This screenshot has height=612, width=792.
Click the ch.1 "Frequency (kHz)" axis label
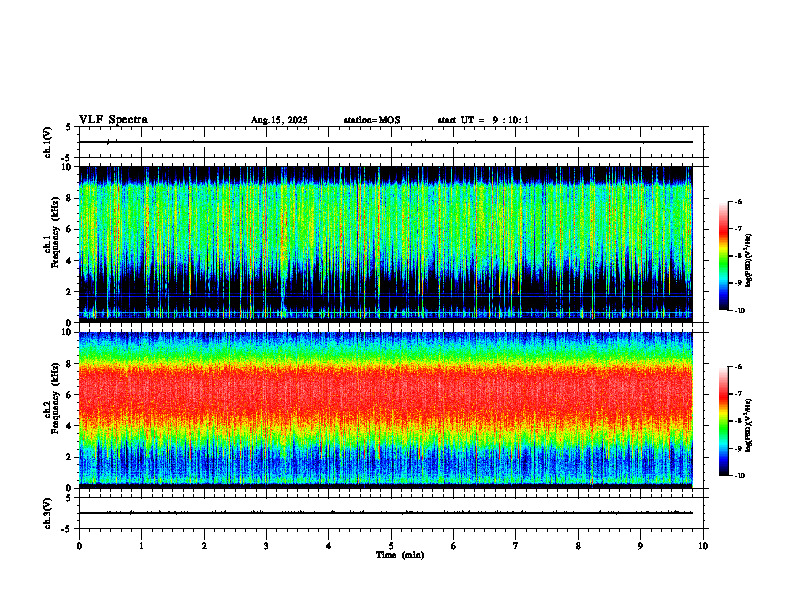click(x=58, y=233)
